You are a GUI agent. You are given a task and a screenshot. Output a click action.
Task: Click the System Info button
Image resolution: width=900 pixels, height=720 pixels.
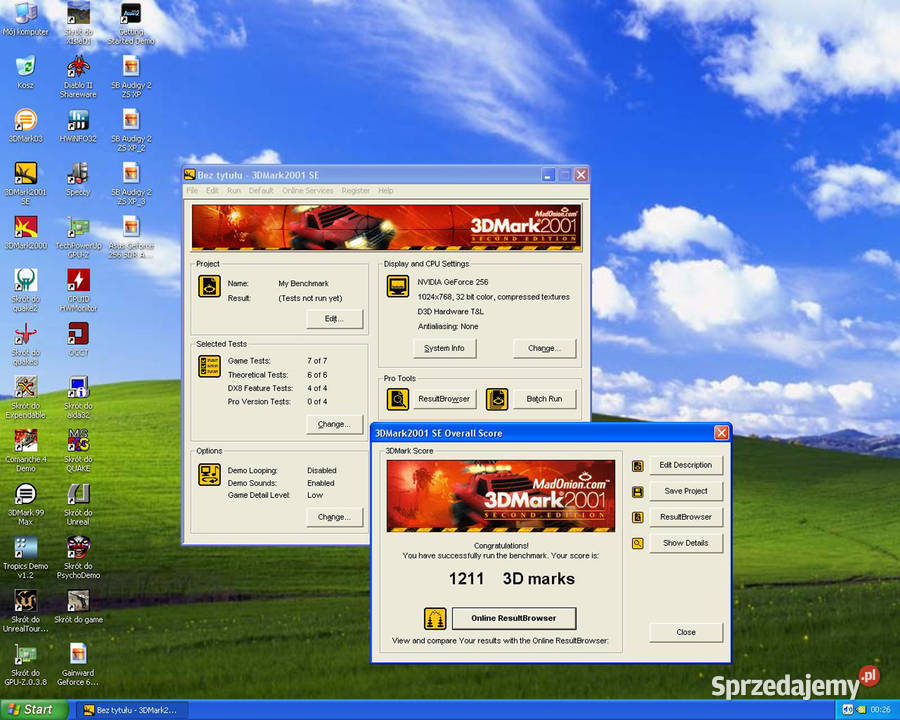click(444, 348)
